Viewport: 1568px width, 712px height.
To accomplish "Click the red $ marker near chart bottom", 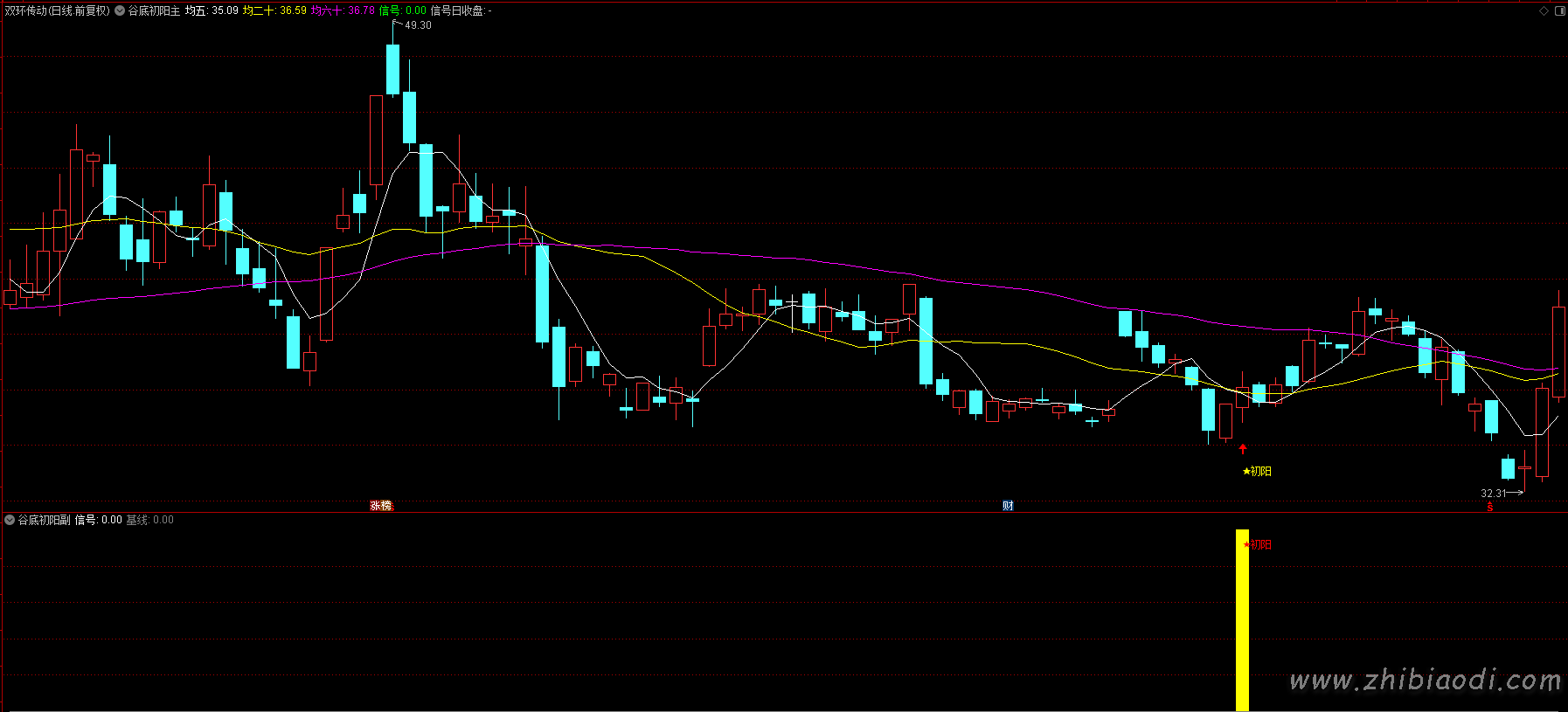I will (1490, 507).
